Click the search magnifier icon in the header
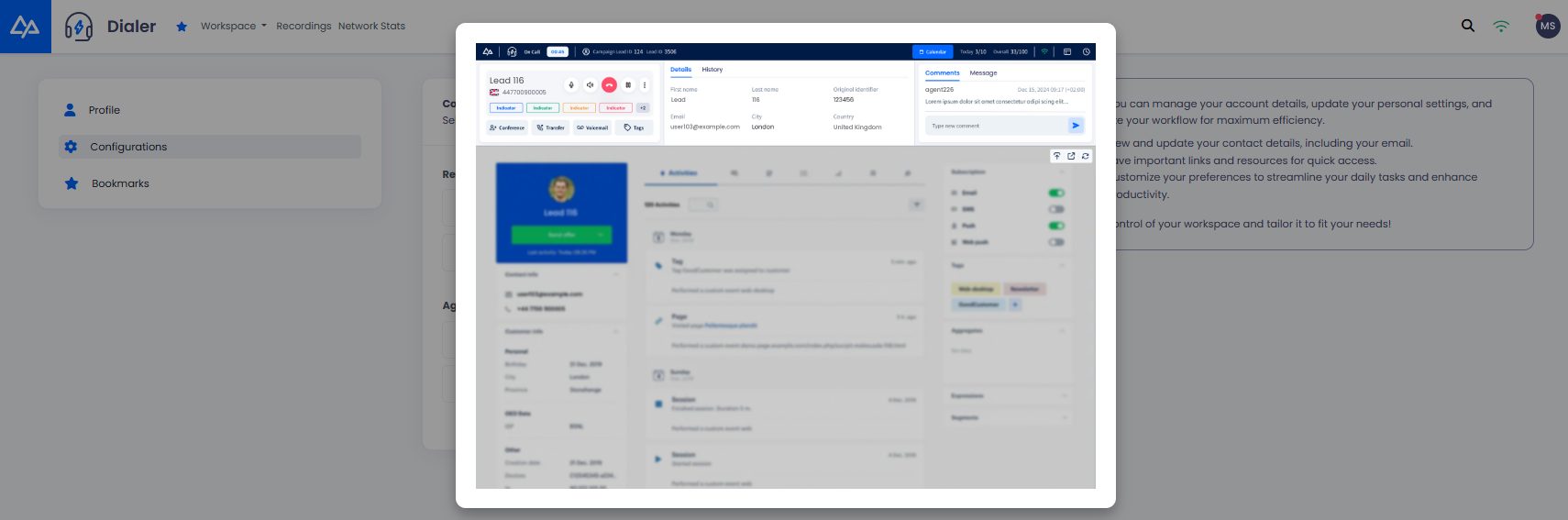 click(1468, 26)
